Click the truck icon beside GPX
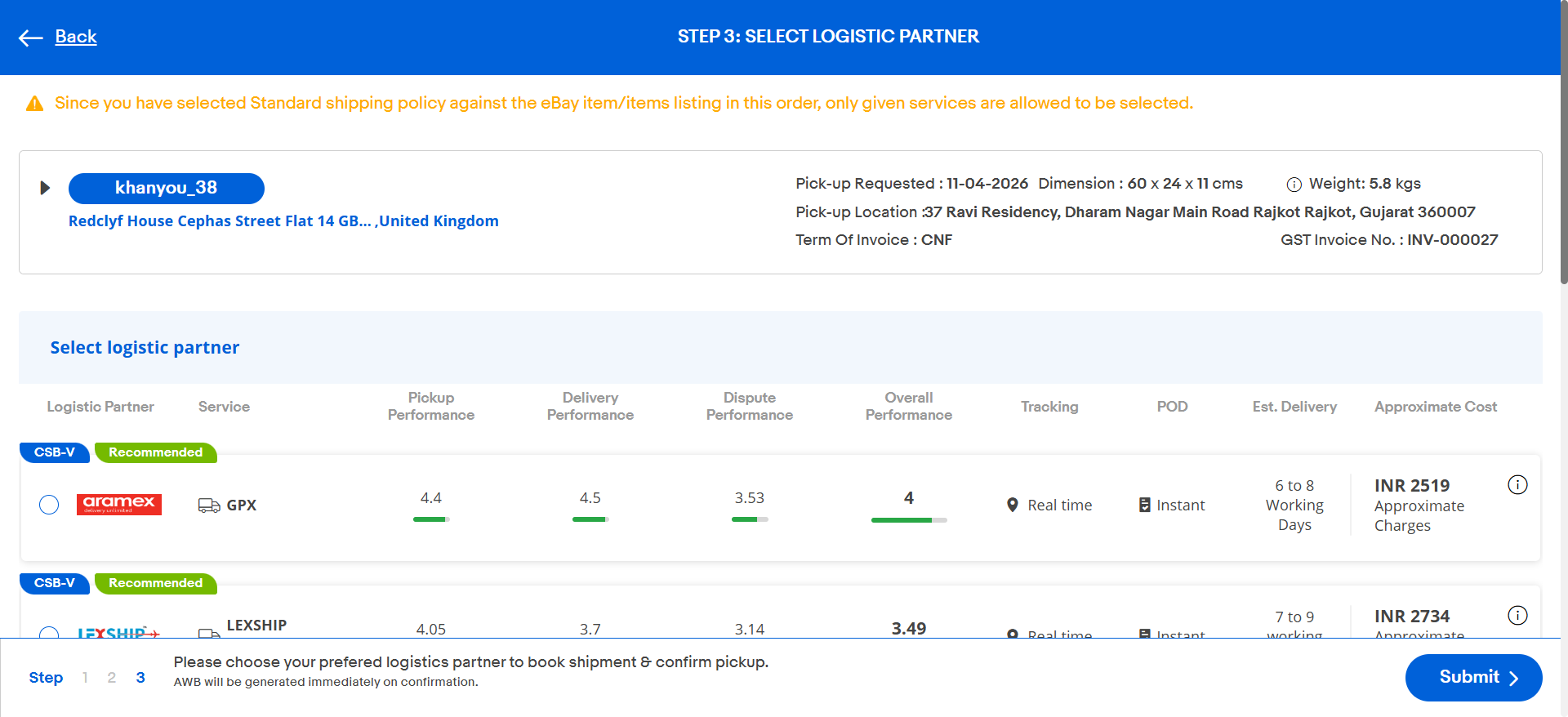The width and height of the screenshot is (1568, 717). 209,505
